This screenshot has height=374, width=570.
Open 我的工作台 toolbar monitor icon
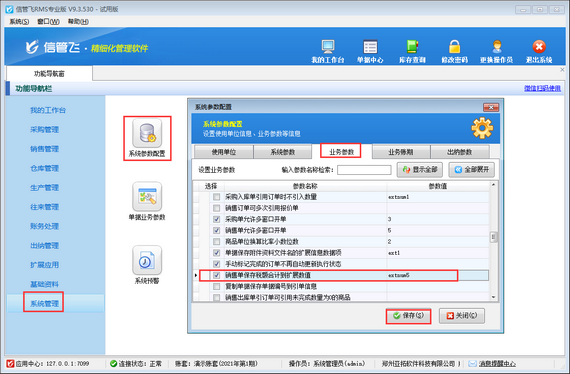(328, 47)
